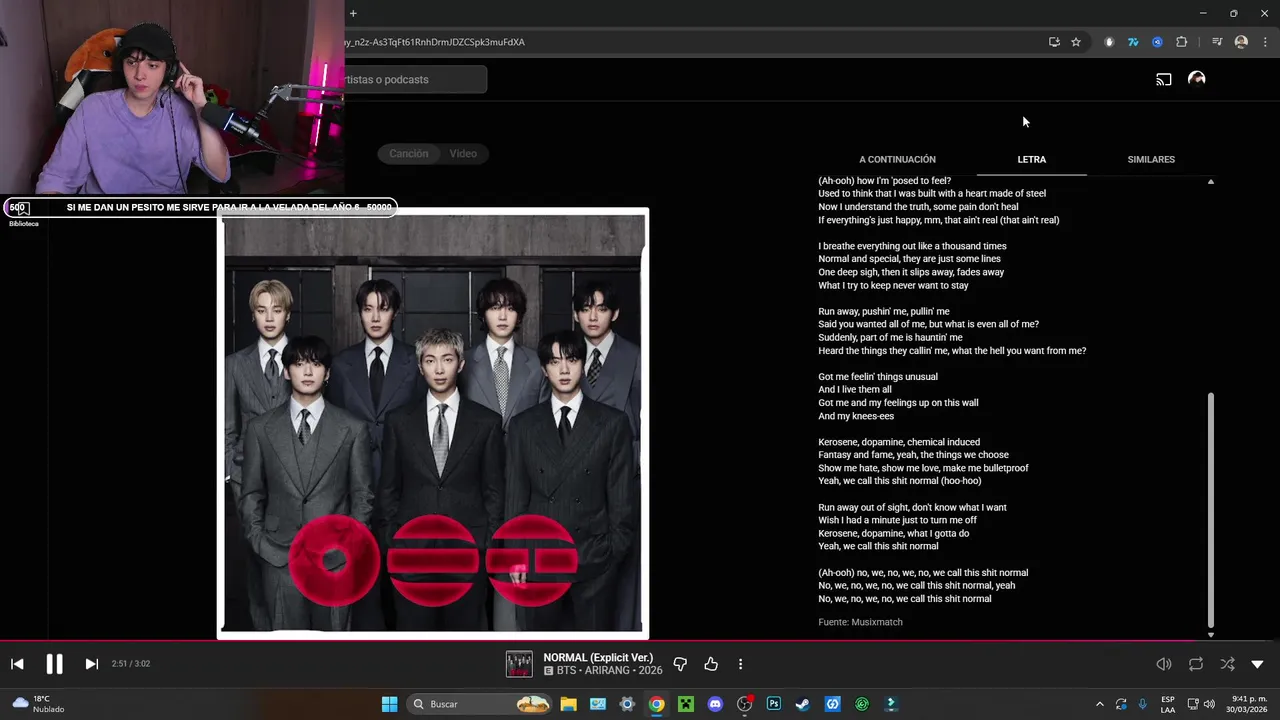
Task: Click lyric 'Kerosene, dopamine, chemical induced'
Action: click(x=899, y=442)
